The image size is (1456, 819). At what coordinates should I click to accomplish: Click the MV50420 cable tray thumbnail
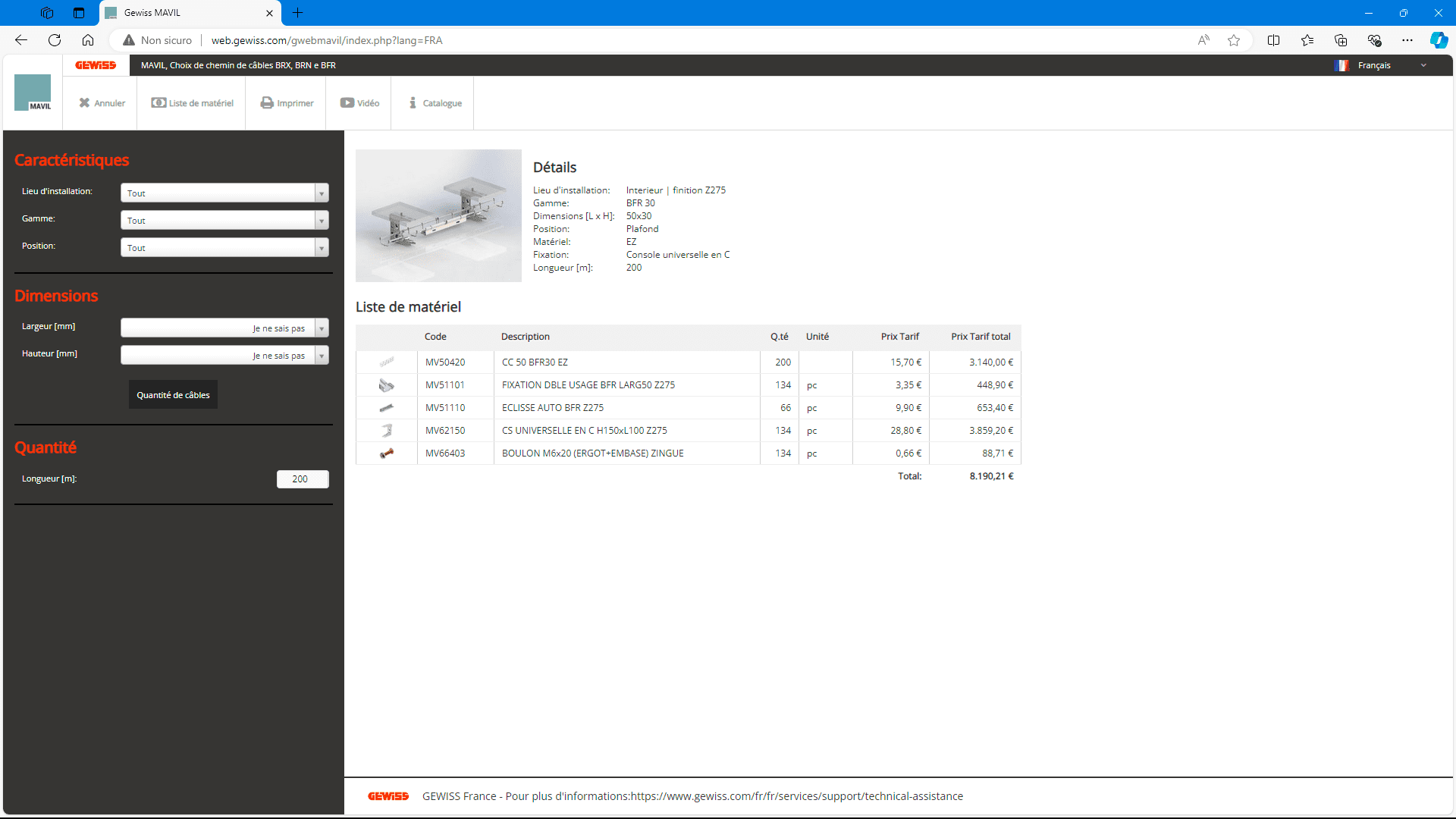(387, 362)
